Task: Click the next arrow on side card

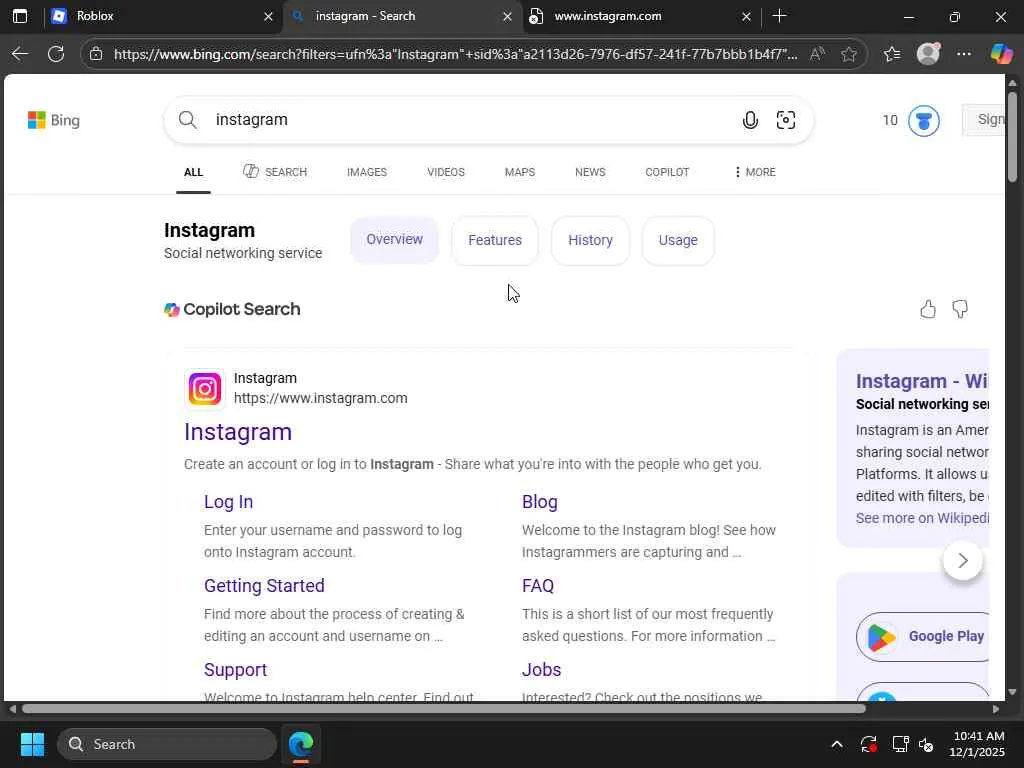Action: click(x=963, y=560)
